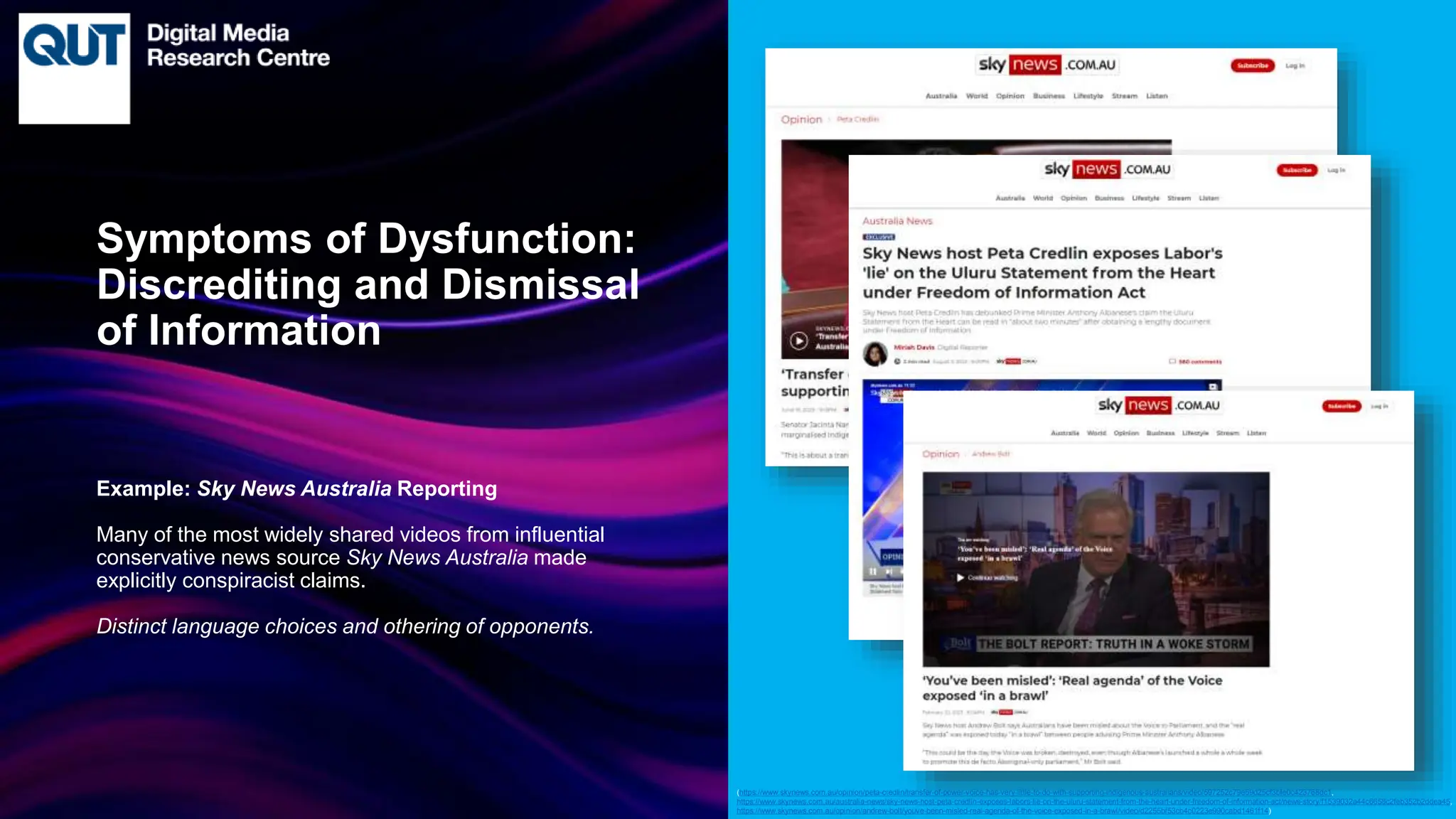
Task: Click the Sky News badge under the 'You've been misled' headline
Action: (x=1010, y=712)
